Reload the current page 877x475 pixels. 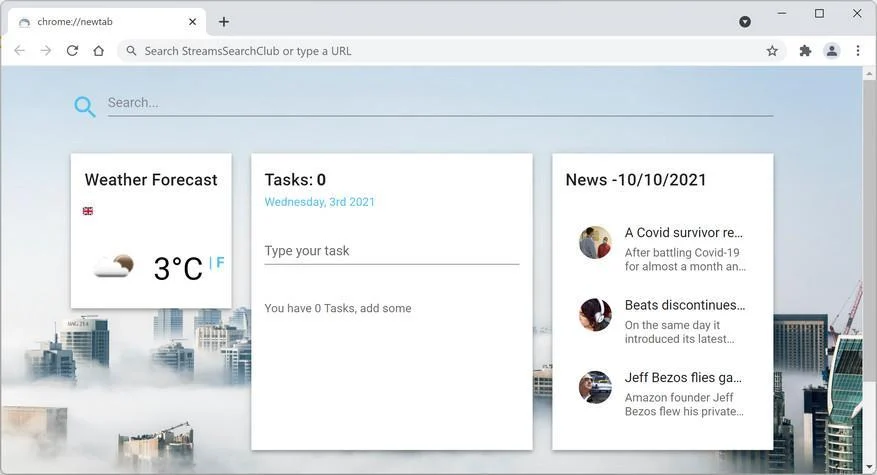72,51
